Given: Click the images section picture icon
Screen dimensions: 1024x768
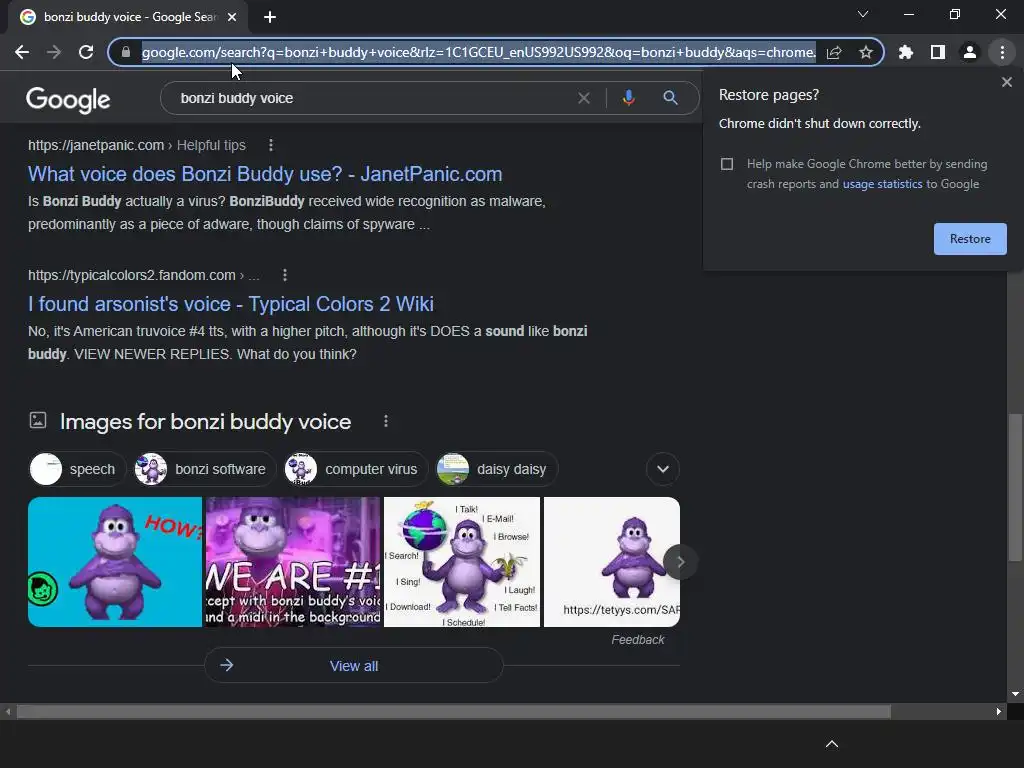Looking at the screenshot, I should click(x=38, y=421).
